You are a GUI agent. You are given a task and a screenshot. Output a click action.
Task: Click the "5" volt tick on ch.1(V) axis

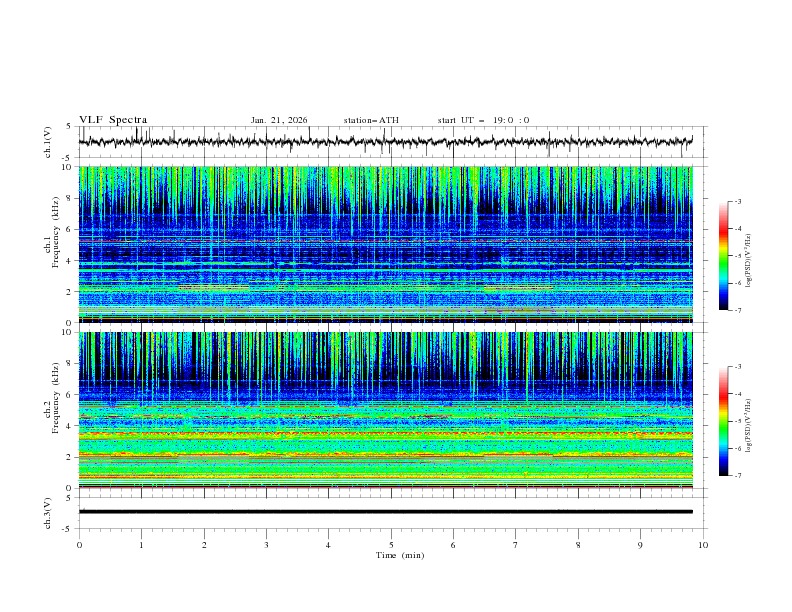coord(69,127)
